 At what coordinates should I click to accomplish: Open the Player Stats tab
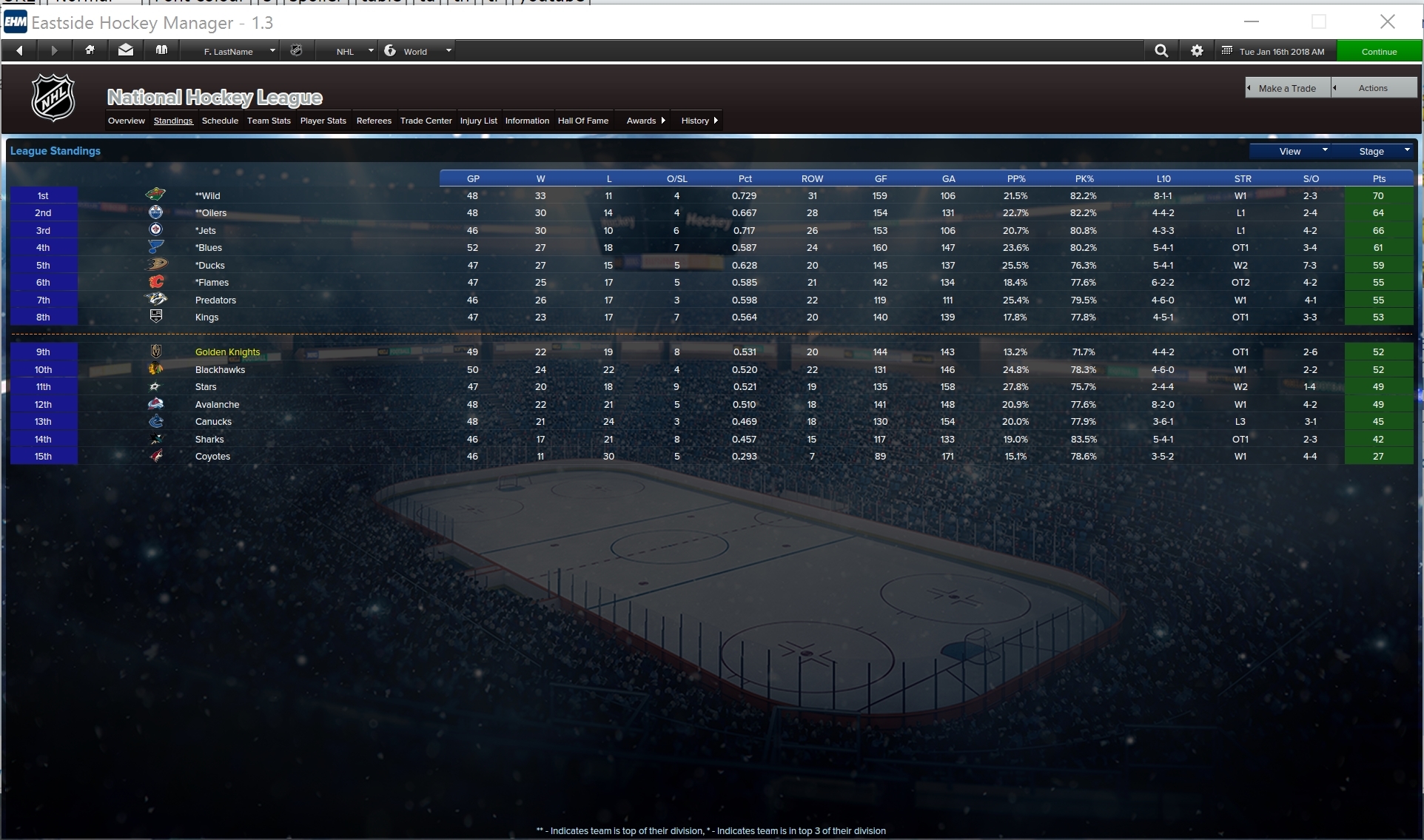coord(323,121)
